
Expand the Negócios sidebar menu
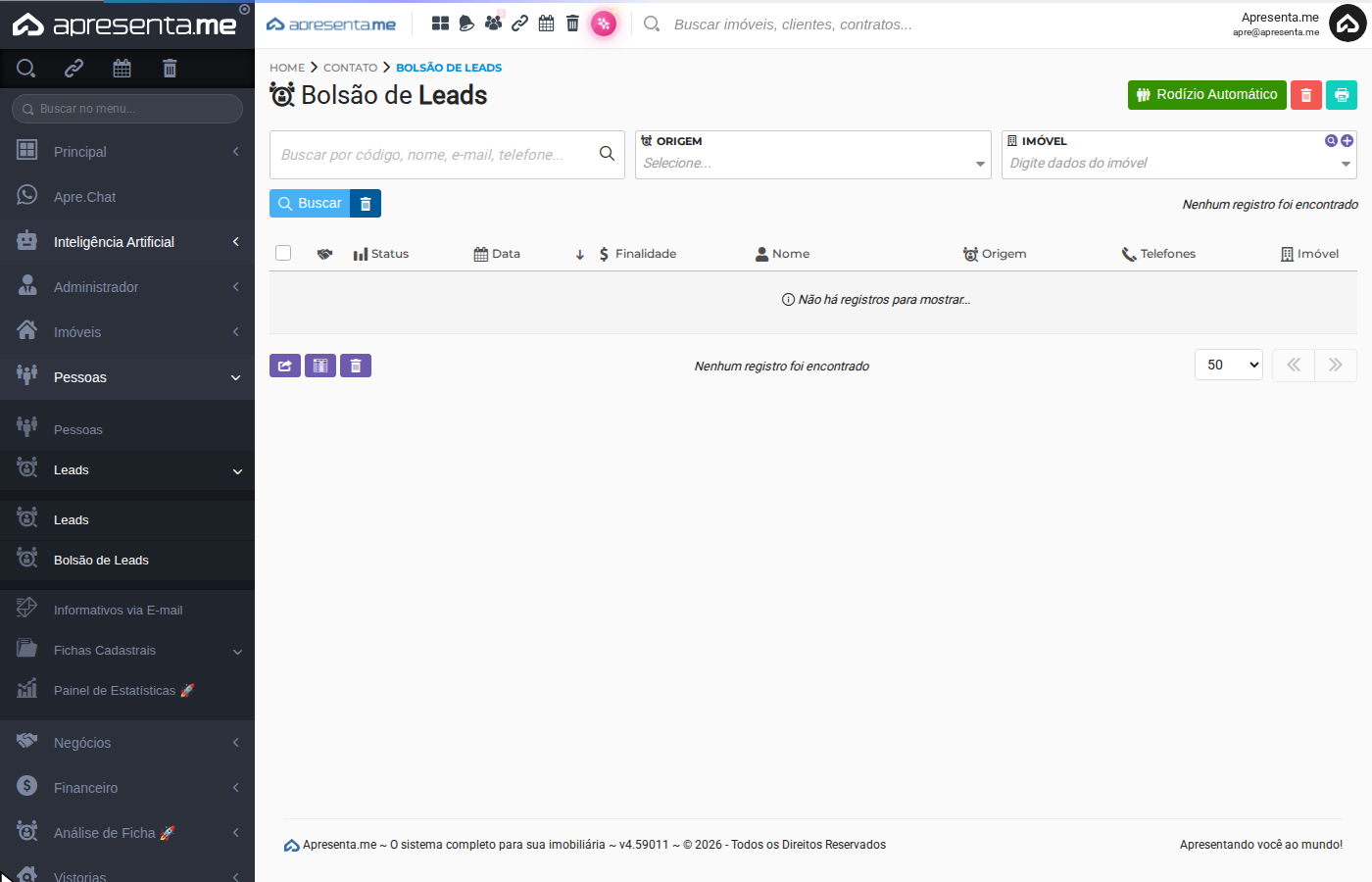click(x=127, y=743)
